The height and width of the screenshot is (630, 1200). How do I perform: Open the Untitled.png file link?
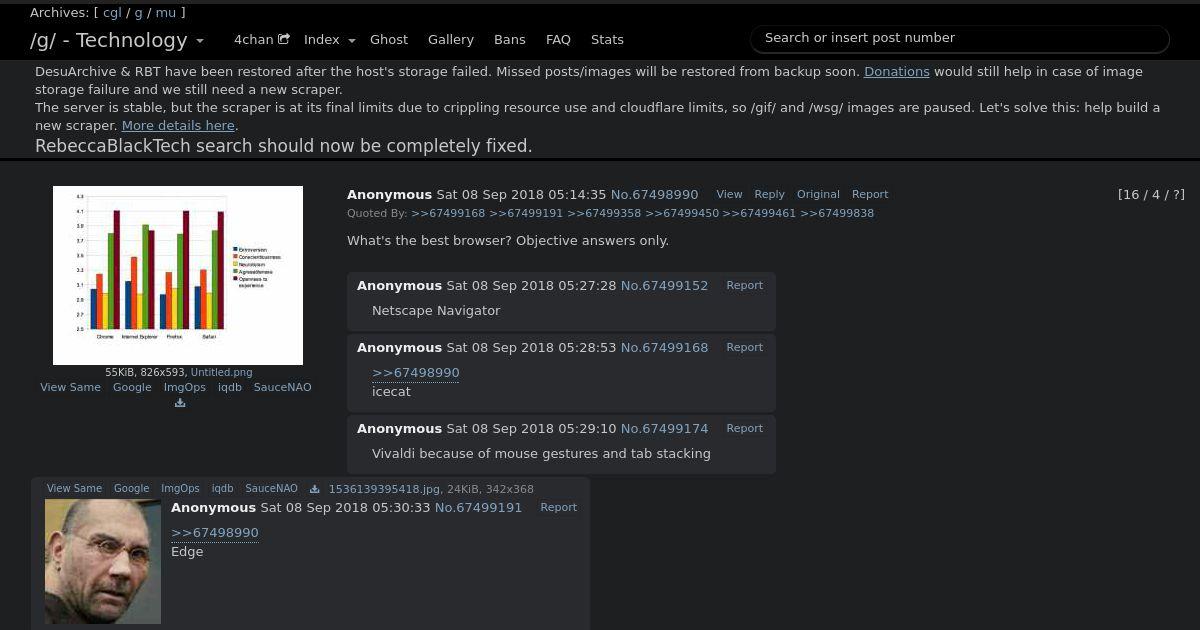(221, 372)
